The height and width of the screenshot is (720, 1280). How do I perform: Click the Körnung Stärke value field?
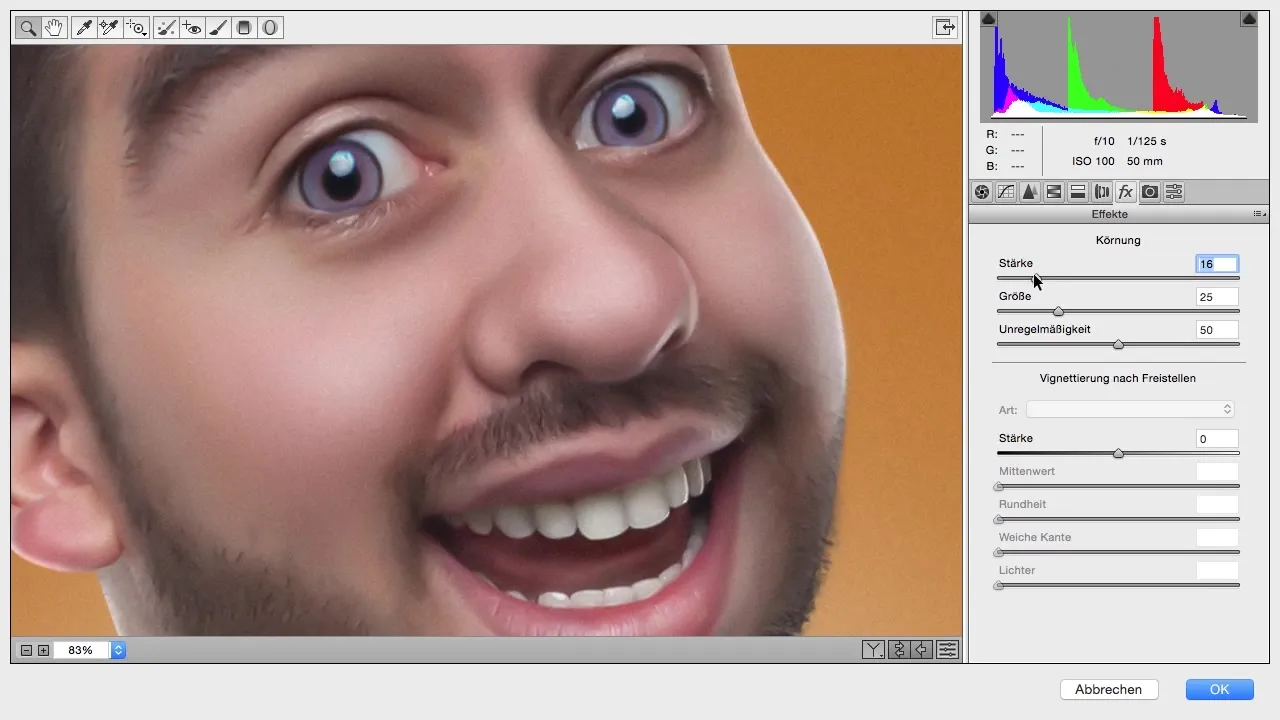coord(1217,264)
